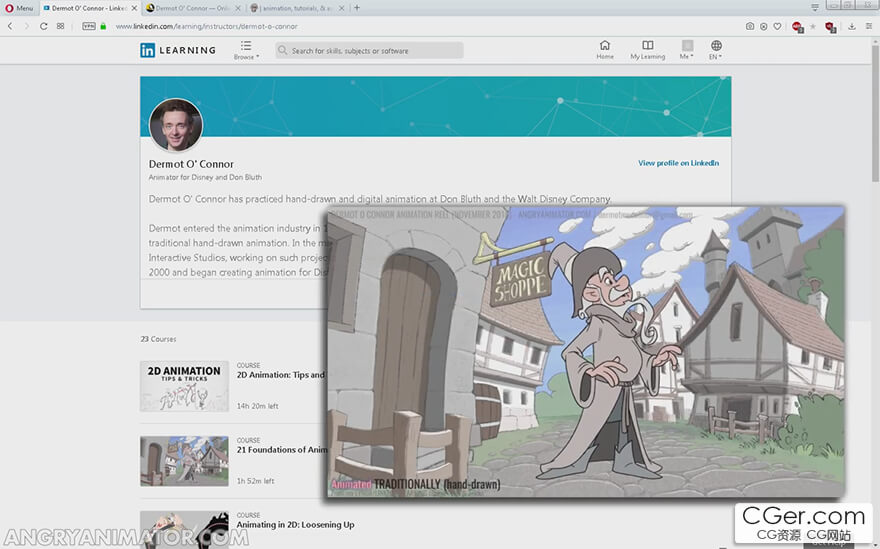
Task: Click the green security padlock icon
Action: click(103, 26)
